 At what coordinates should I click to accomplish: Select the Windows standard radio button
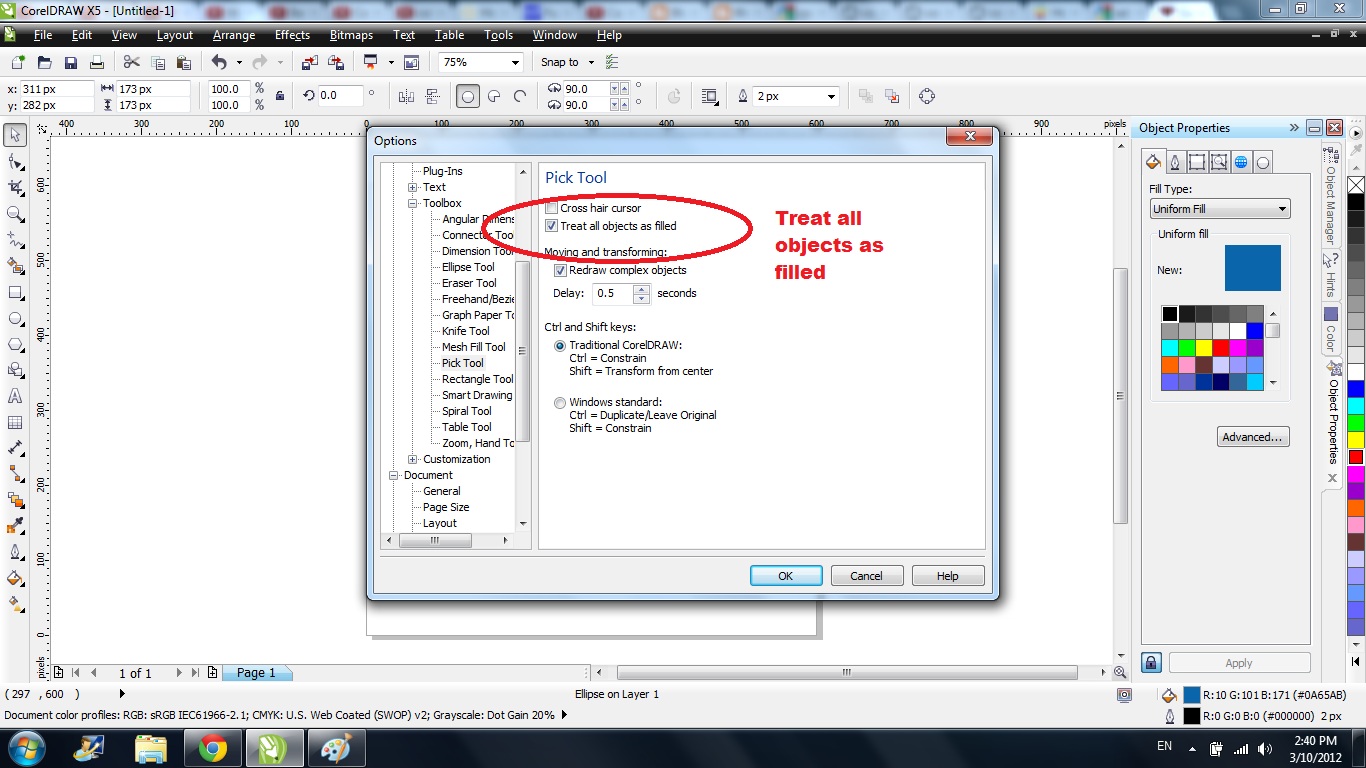(x=560, y=403)
